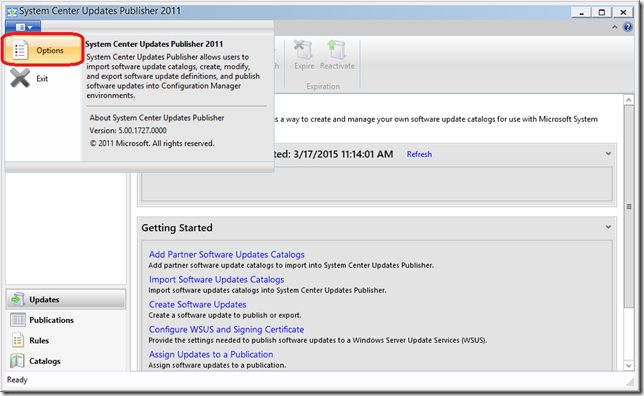Switch to the Rules workspace
Screen dimensions: 644x396
(x=66, y=341)
